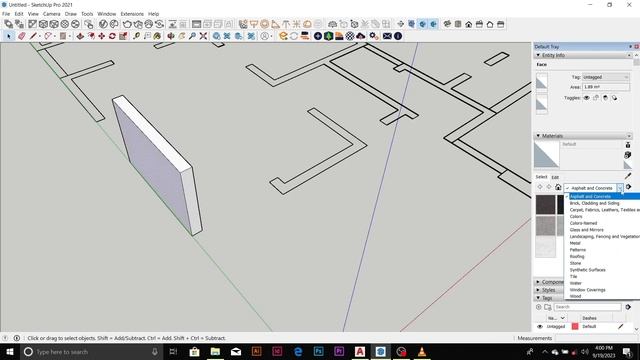Pick the material eyedropper sample tool
Image resolution: width=640 pixels, height=360 pixels.
click(x=628, y=176)
